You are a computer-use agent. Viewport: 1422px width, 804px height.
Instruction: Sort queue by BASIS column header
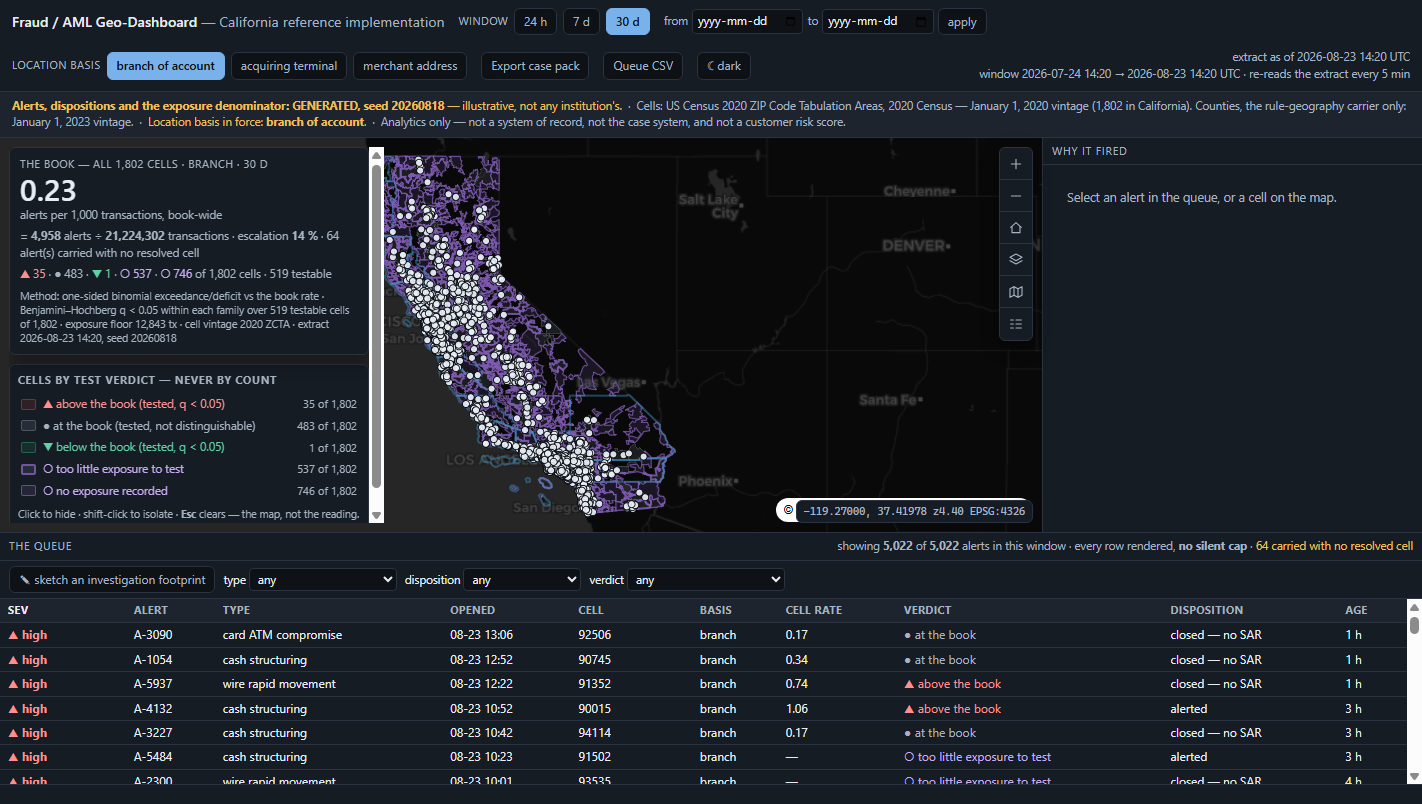(x=716, y=610)
